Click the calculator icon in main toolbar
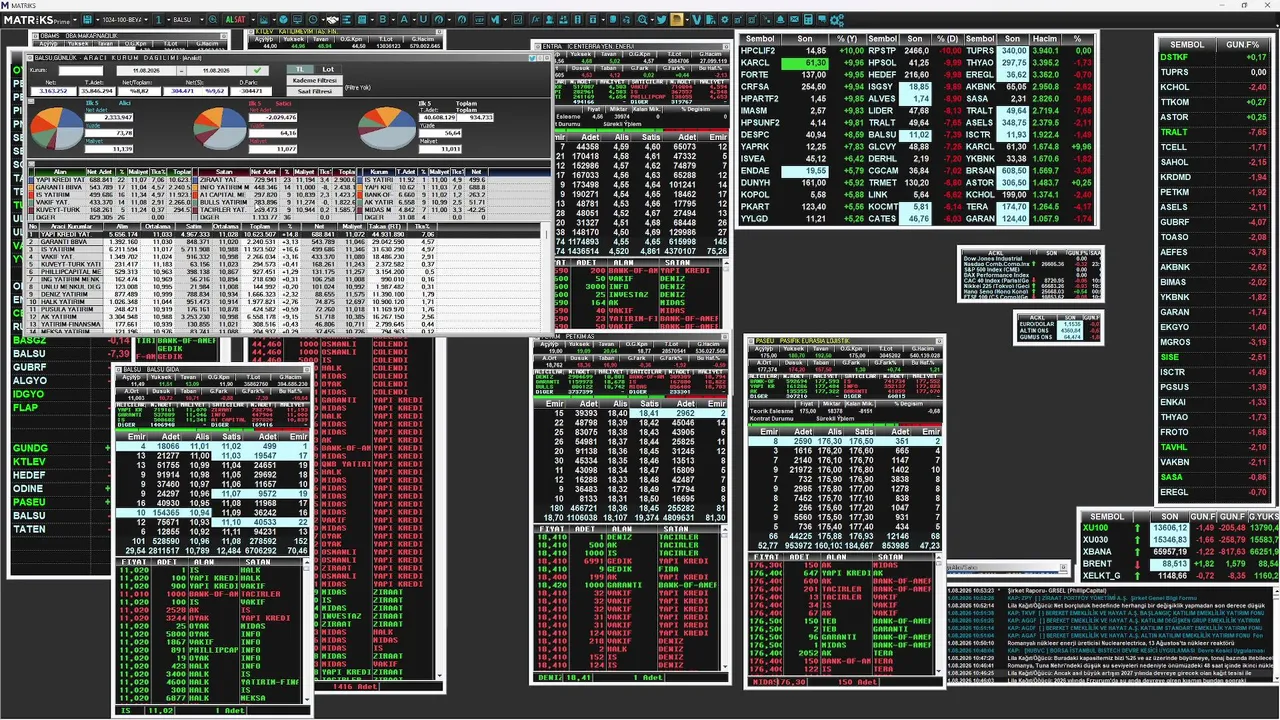 pos(808,19)
